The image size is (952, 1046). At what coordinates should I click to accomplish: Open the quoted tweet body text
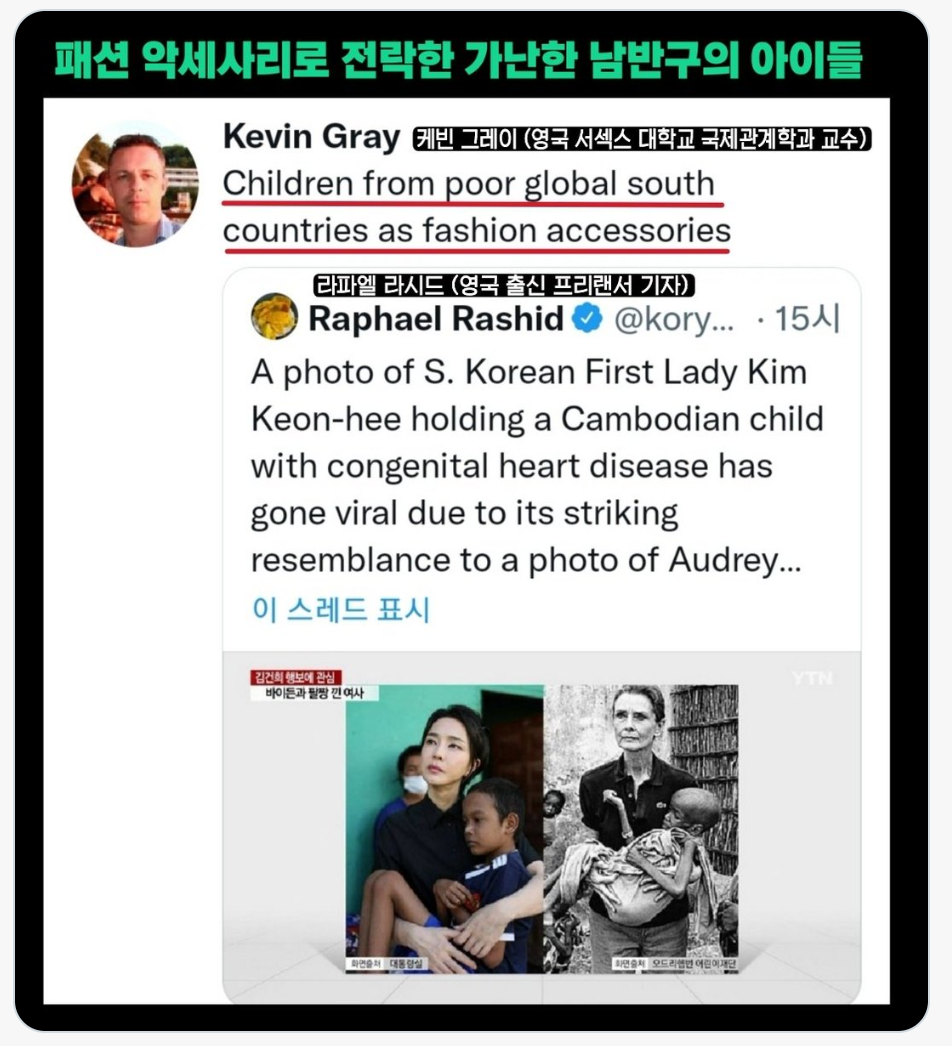[537, 466]
